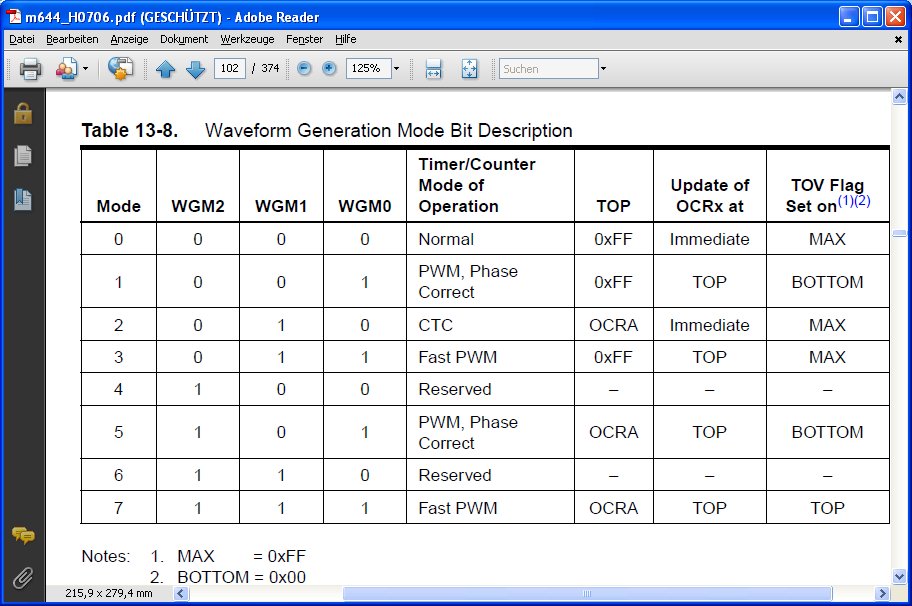Viewport: 912px width, 606px height.
Task: Open dropdown arrow next to collaborate icon
Action: coord(86,69)
